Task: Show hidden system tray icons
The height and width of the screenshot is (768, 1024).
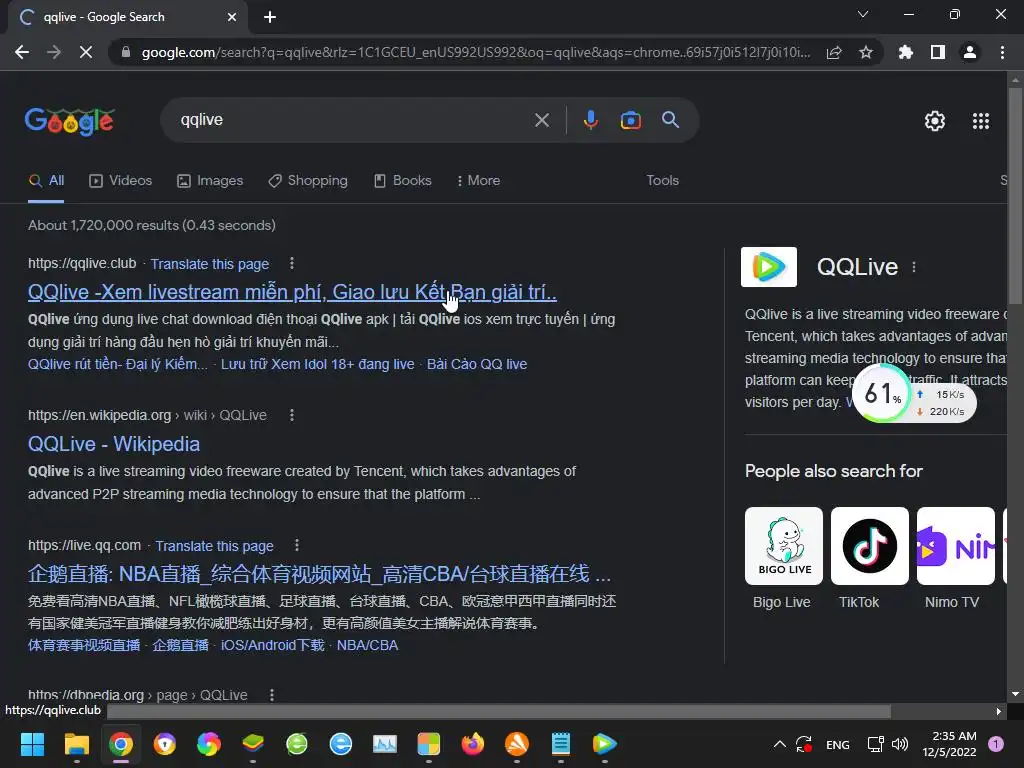Action: coord(780,744)
